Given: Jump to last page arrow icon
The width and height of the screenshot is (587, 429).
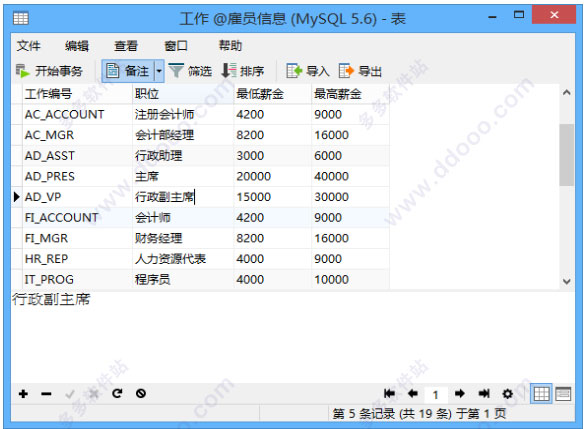Looking at the screenshot, I should [484, 393].
